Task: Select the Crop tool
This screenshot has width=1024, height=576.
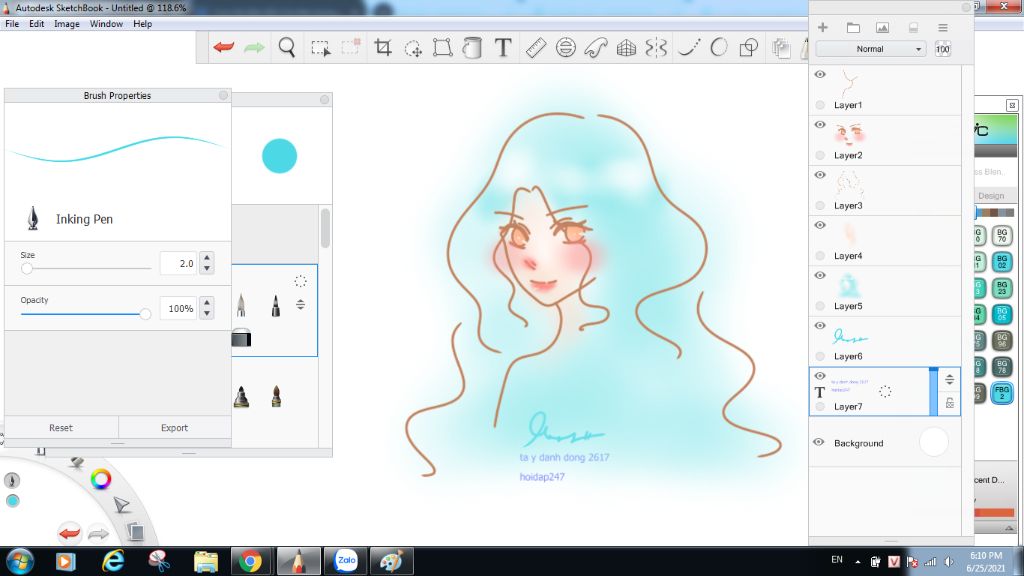Action: 383,48
